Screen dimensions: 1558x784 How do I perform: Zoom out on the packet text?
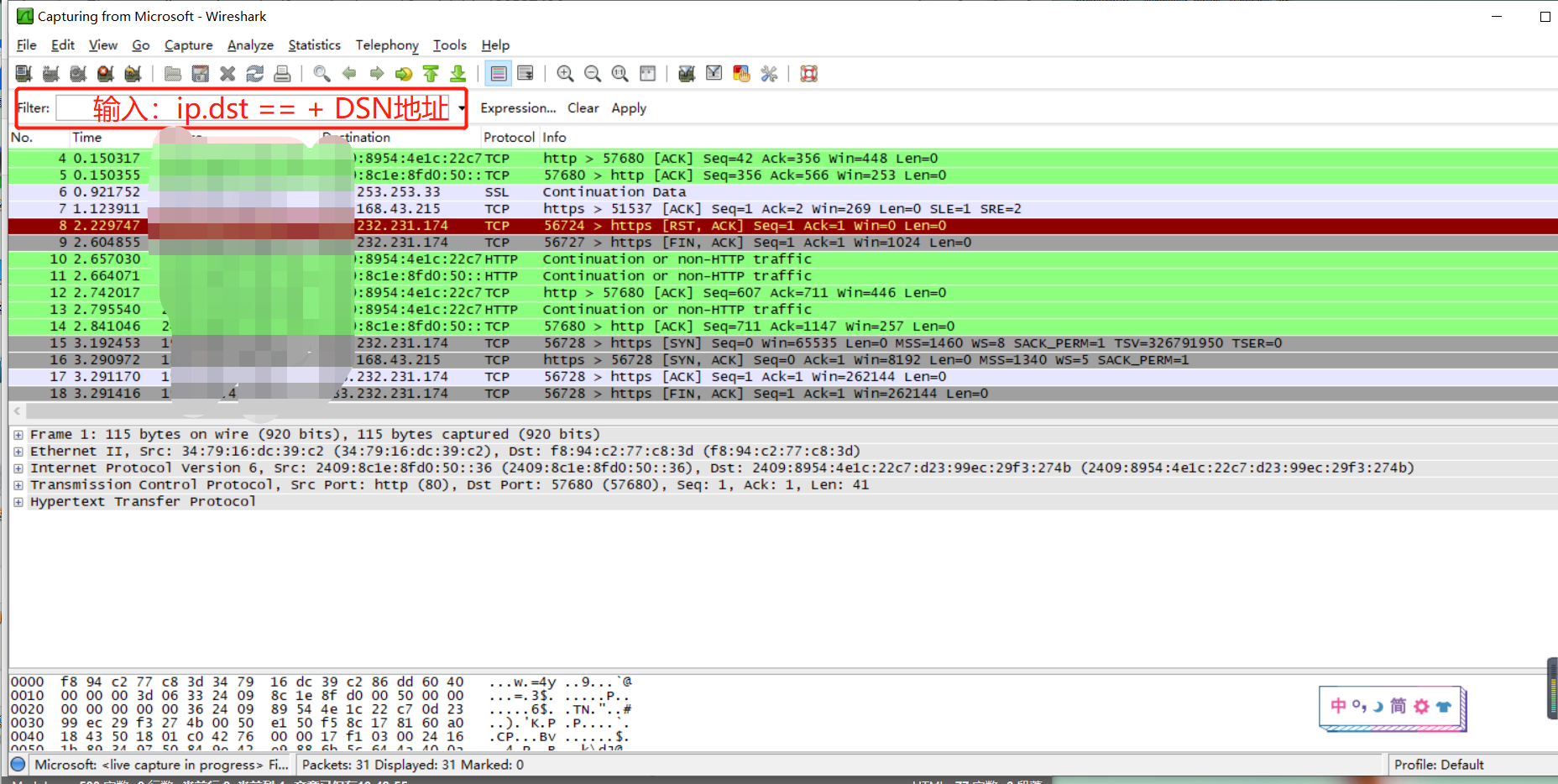tap(593, 74)
